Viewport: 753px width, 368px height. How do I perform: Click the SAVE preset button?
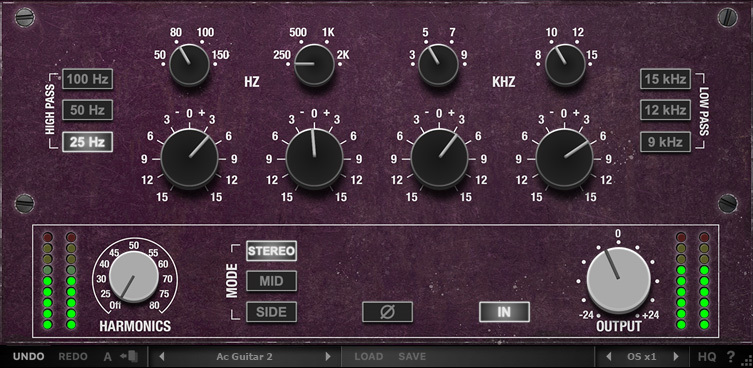(x=412, y=356)
